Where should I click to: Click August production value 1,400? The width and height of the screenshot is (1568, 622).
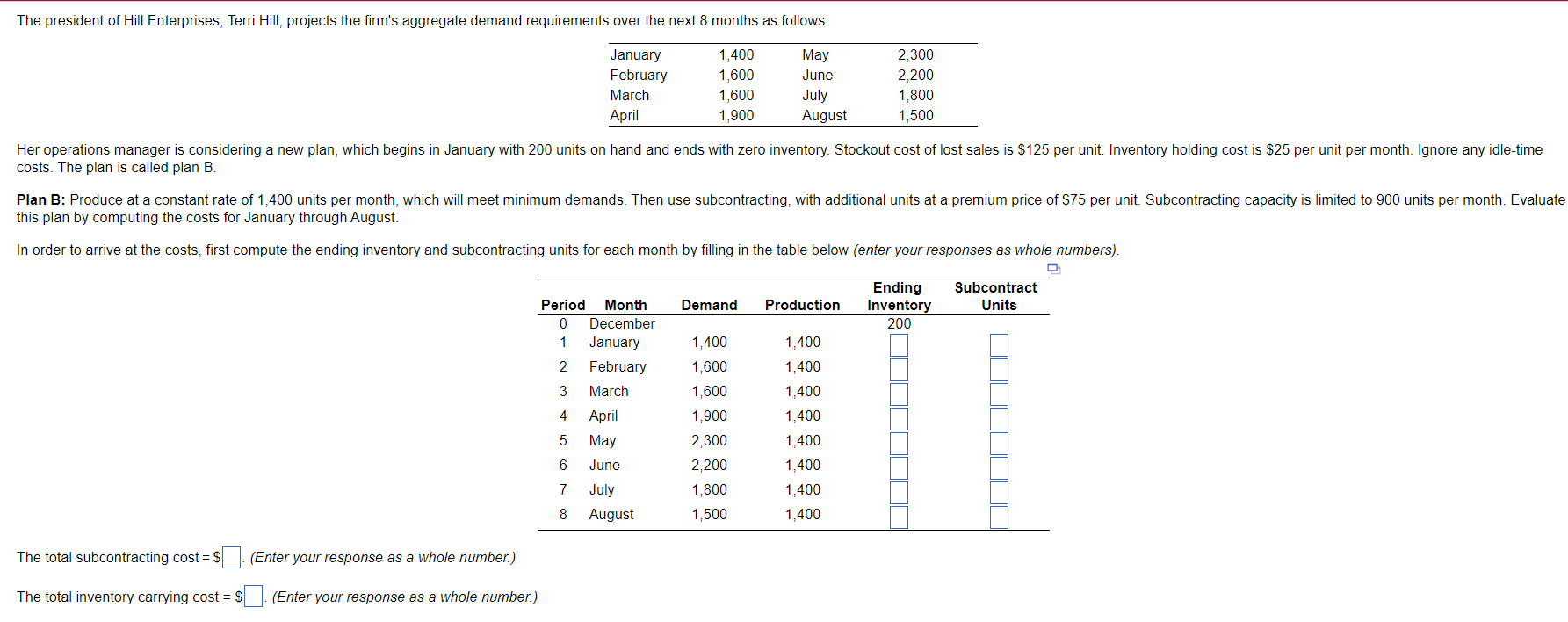(x=803, y=514)
